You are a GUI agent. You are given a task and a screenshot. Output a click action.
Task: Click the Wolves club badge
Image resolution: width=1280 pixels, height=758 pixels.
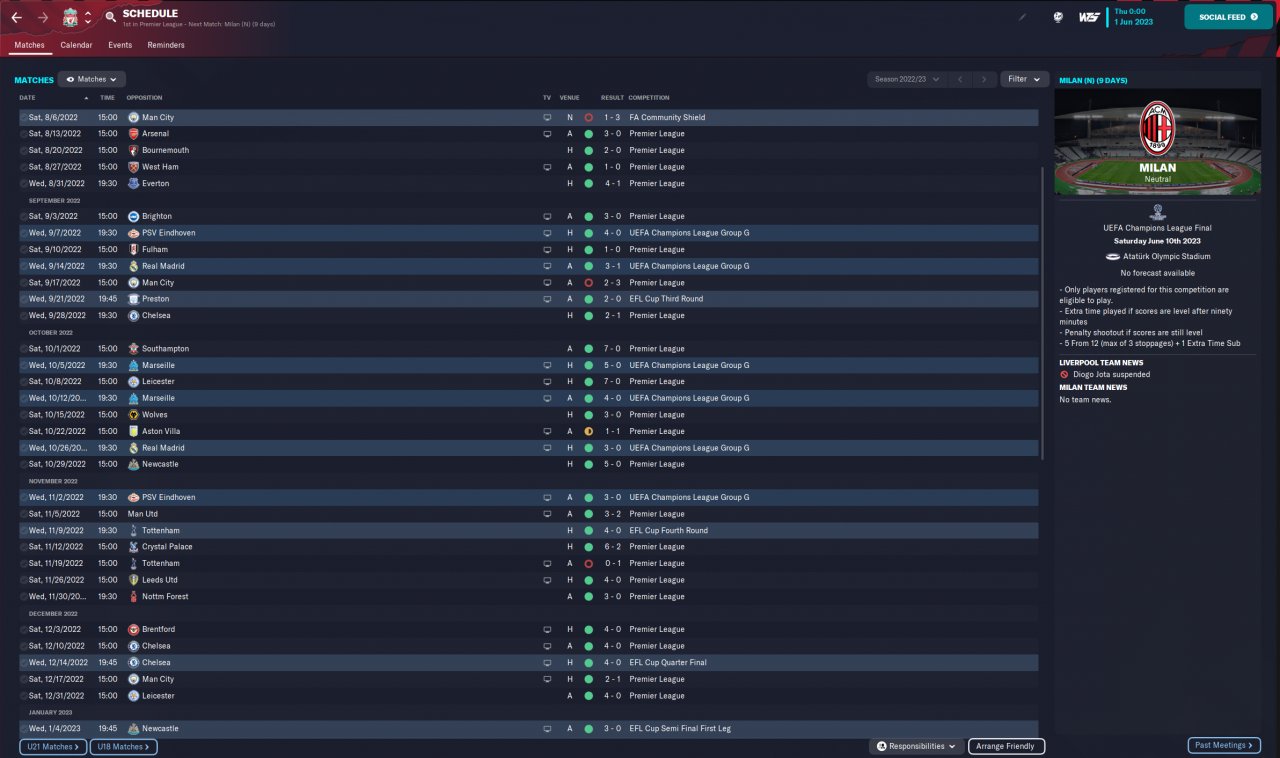(x=133, y=415)
